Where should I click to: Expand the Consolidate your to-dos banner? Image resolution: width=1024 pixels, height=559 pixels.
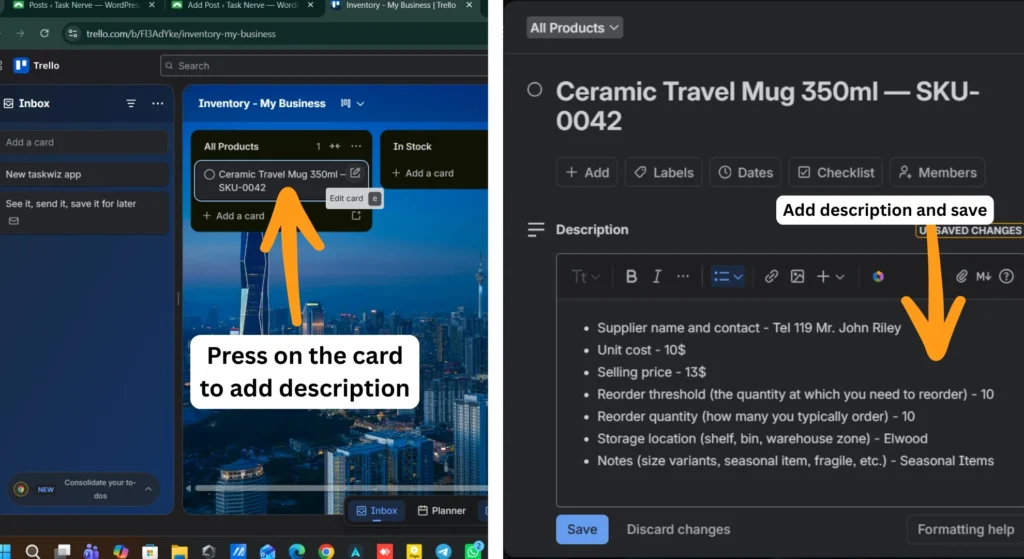point(148,489)
